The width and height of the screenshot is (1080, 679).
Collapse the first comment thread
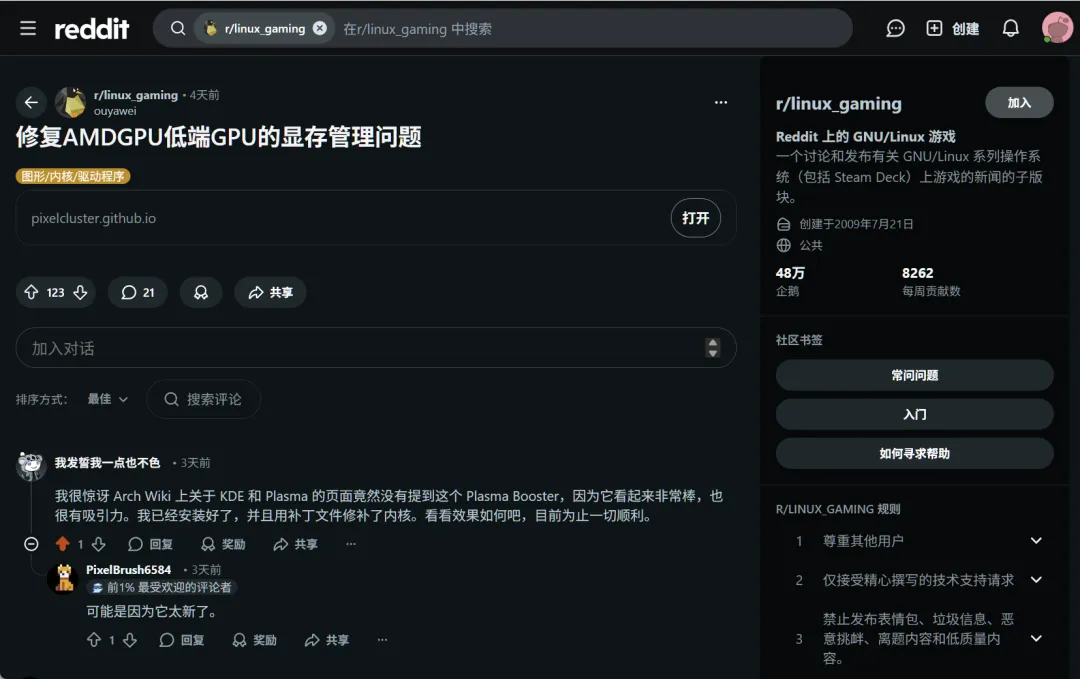click(x=31, y=544)
